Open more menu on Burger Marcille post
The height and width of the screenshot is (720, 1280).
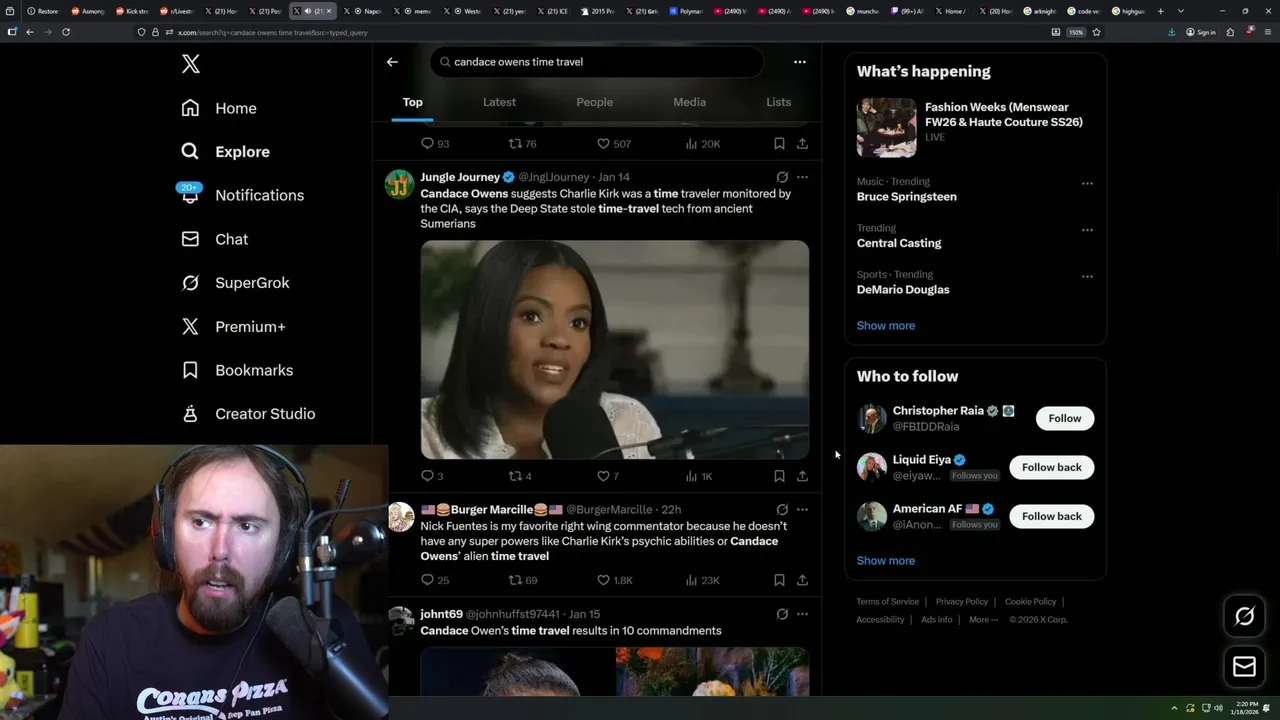point(802,509)
